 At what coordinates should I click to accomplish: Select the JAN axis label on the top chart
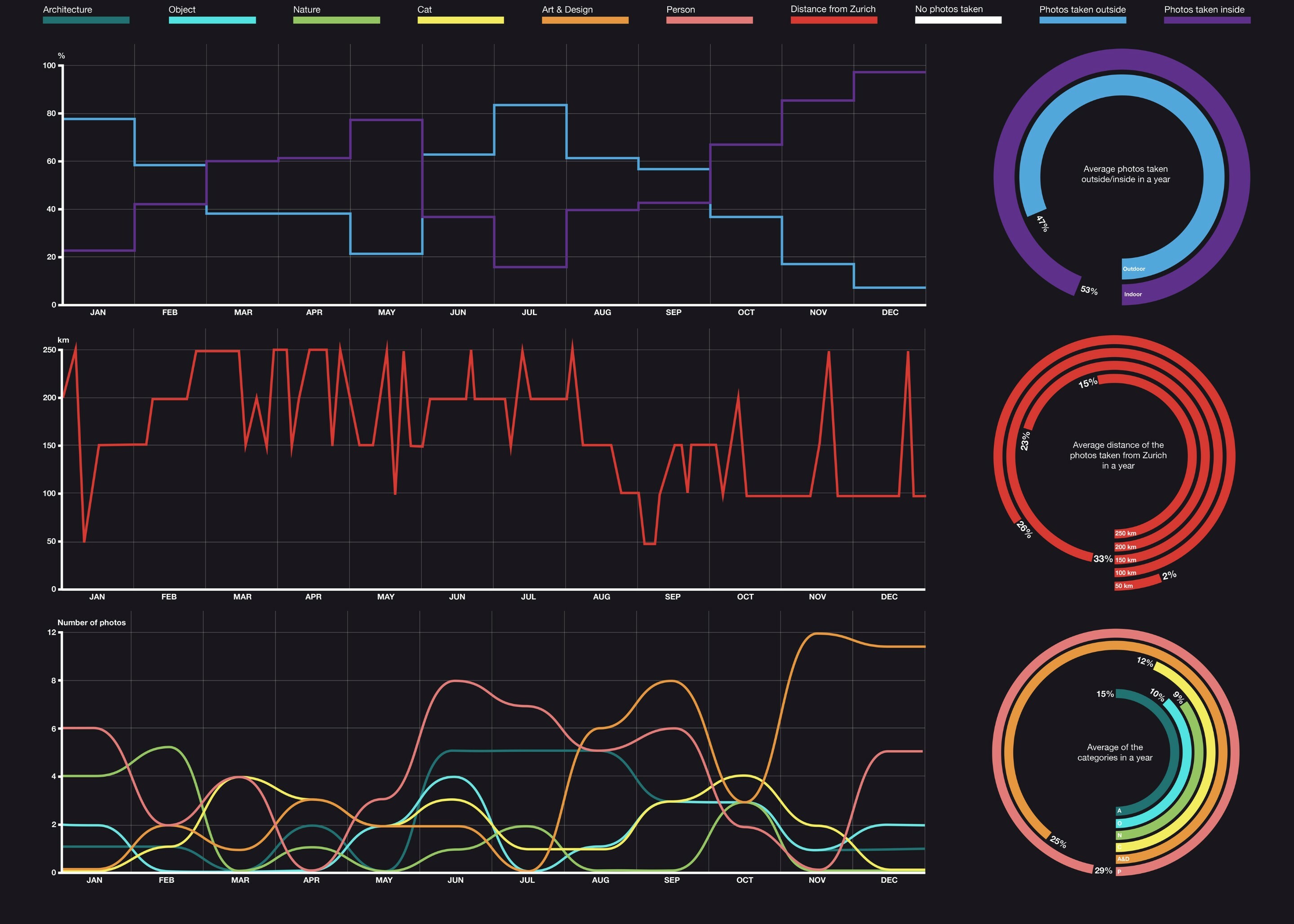98,312
